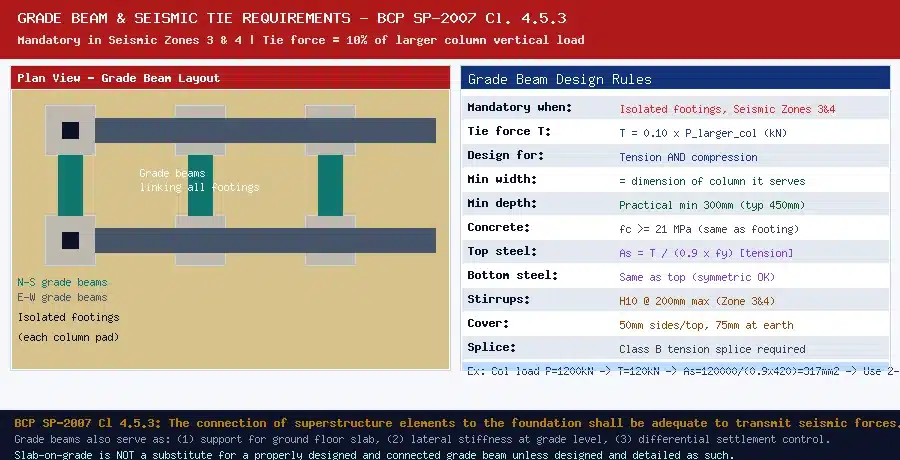
Task: Click the rightmost green N-S grade beam
Action: [330, 185]
